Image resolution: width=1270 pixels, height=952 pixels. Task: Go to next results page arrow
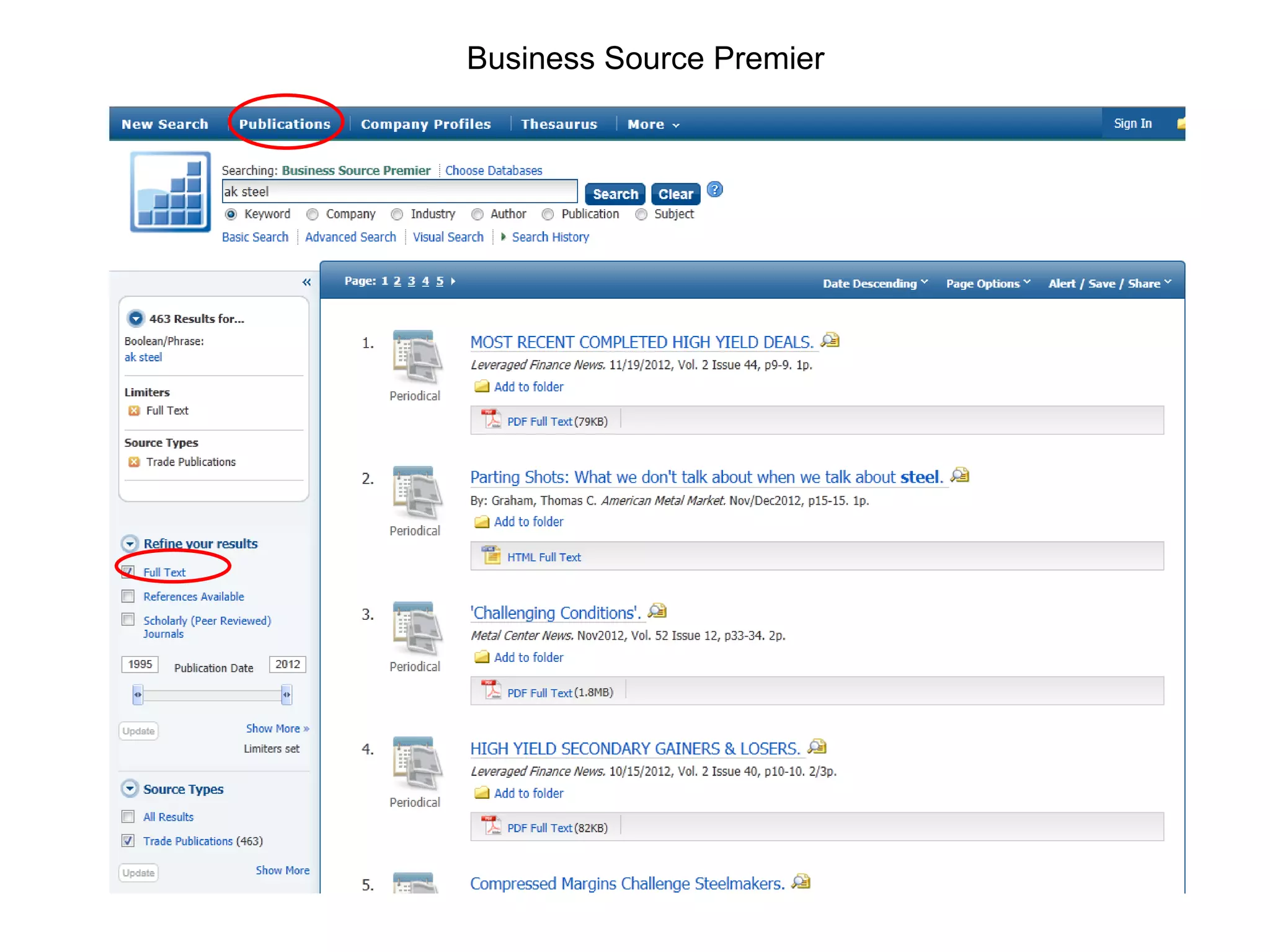[453, 281]
